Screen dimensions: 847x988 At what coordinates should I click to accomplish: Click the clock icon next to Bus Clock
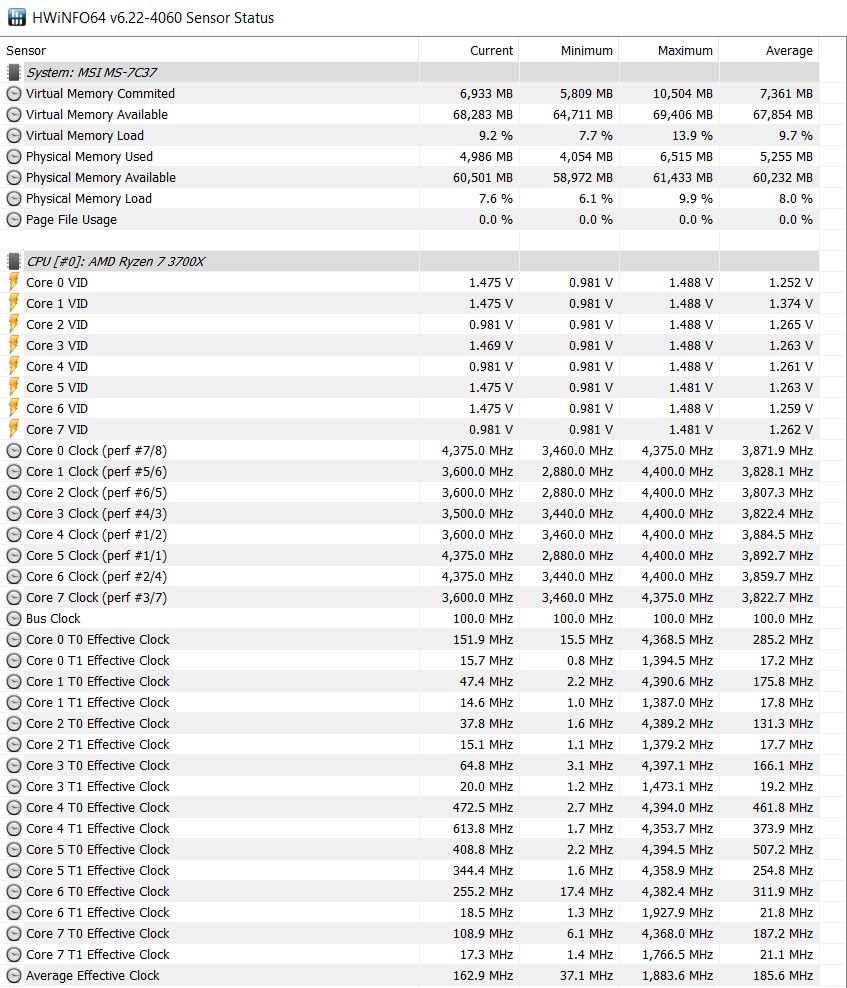[14, 618]
